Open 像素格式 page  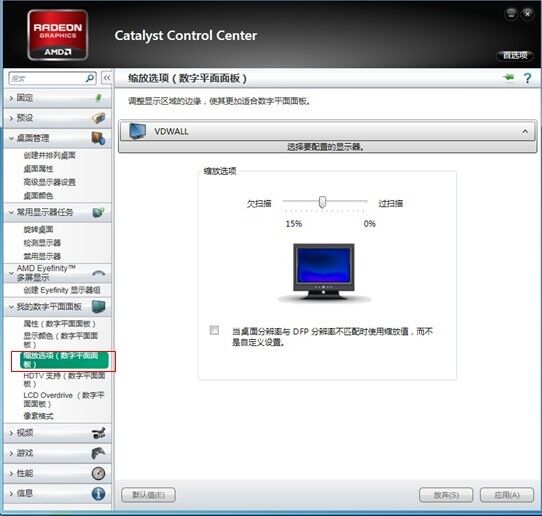pos(38,416)
